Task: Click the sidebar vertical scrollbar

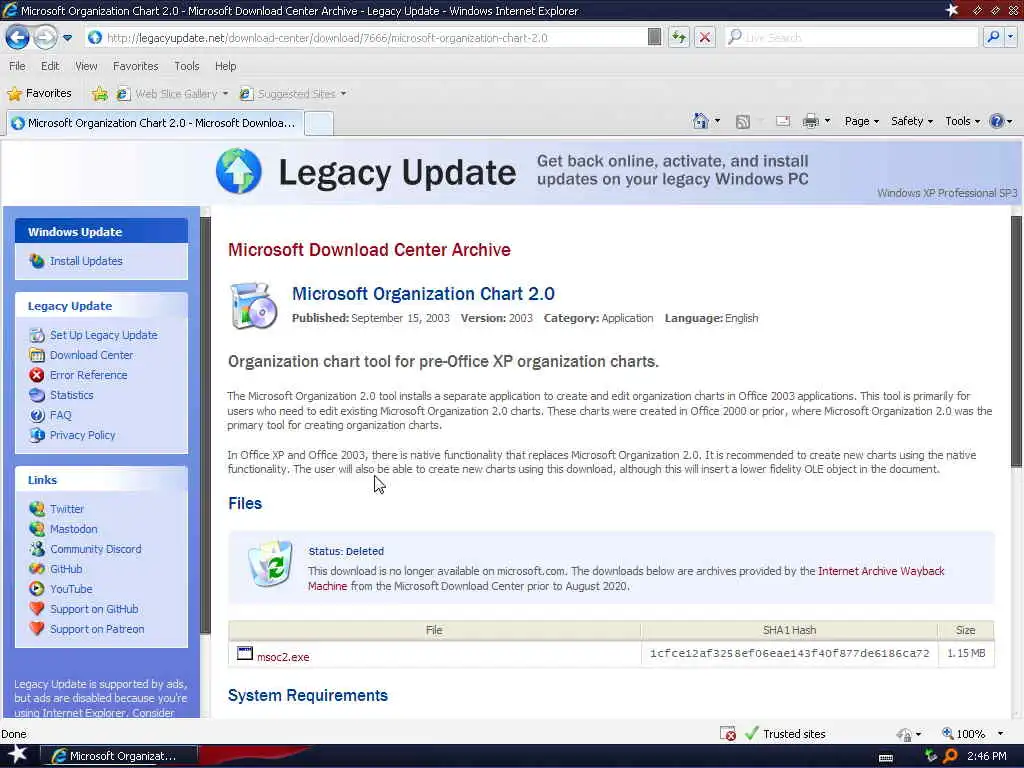Action: pos(206,424)
